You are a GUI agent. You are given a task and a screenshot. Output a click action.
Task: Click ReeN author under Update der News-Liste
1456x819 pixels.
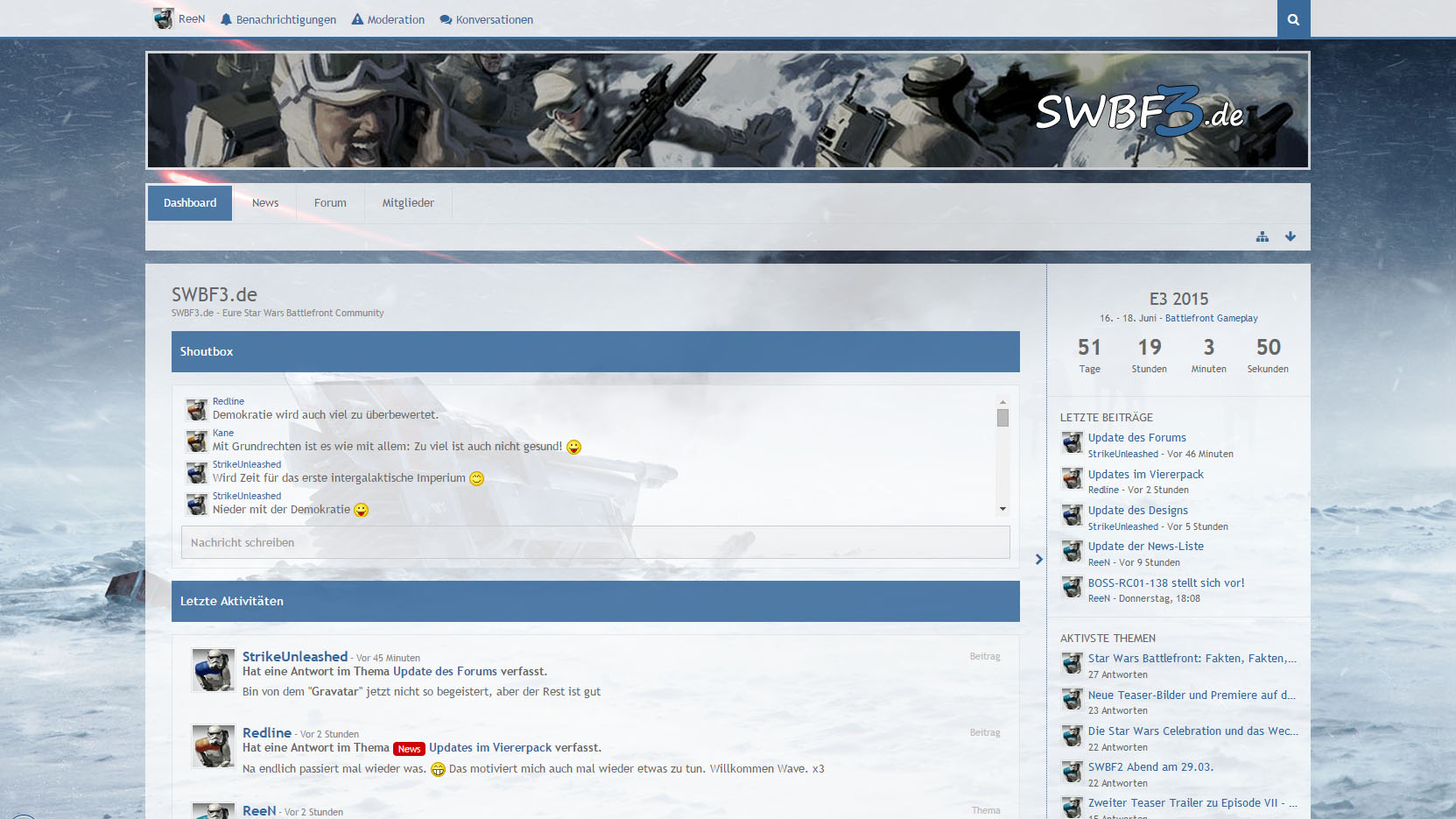point(1099,562)
